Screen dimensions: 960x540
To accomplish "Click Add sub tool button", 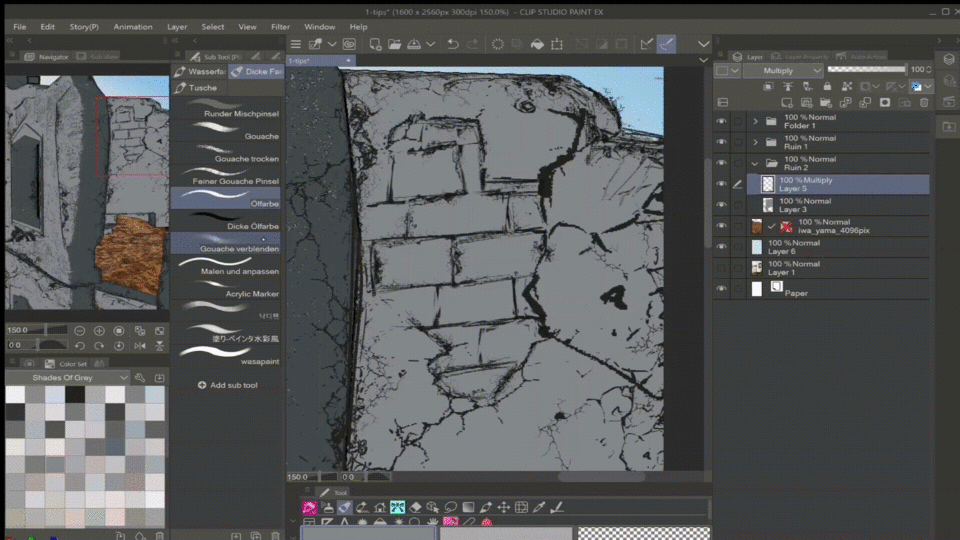I will click(228, 385).
